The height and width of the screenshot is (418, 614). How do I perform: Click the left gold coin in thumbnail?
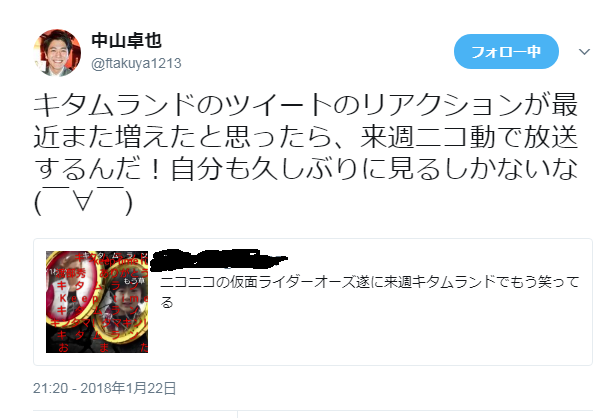point(72,289)
